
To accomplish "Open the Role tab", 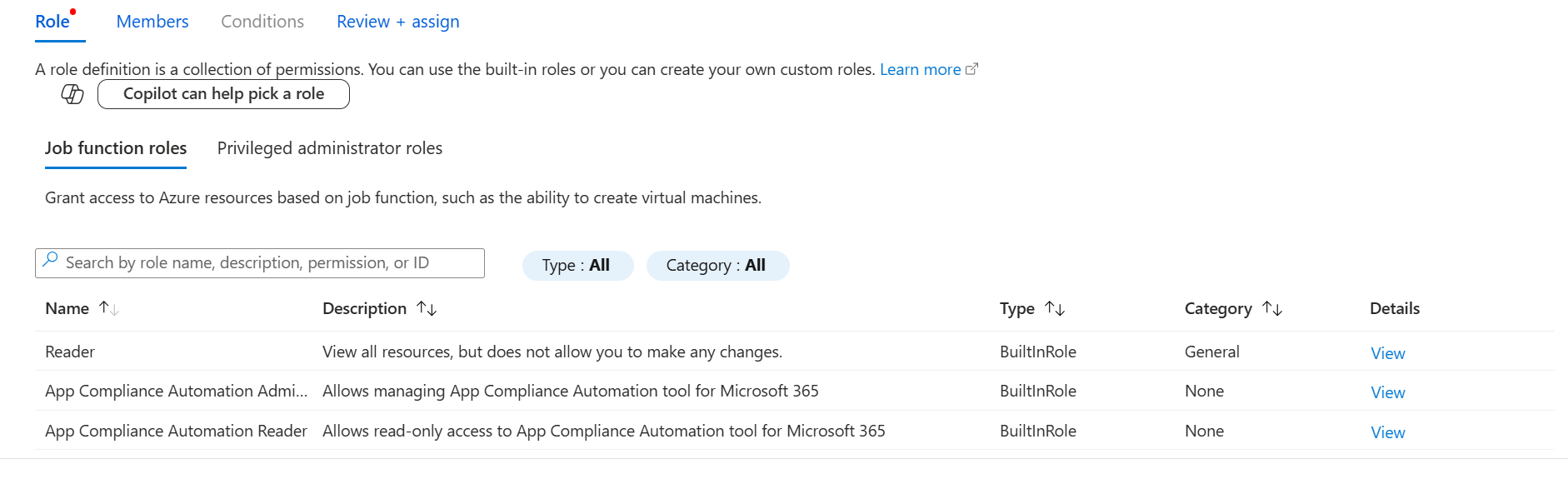I will (52, 22).
